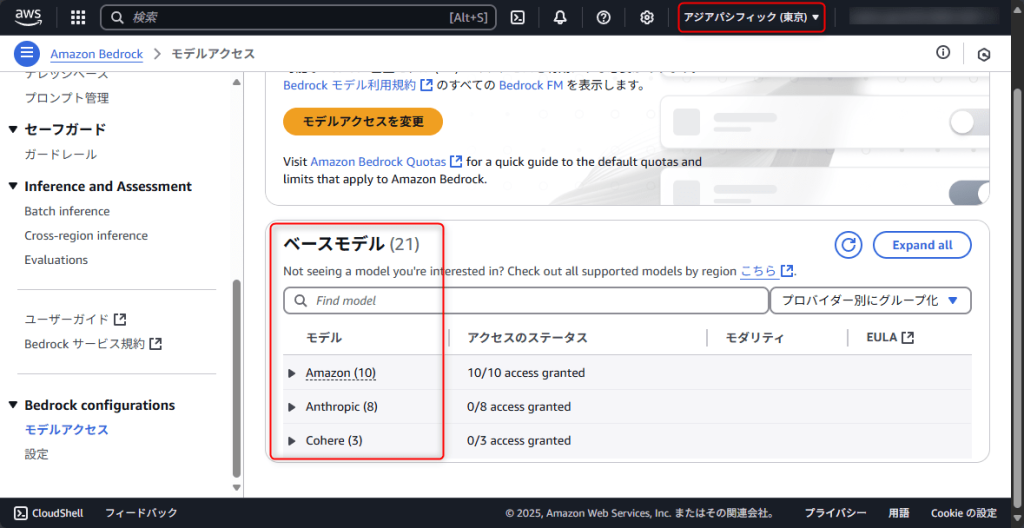Collapse the Bedrock configurations section
Screen dimensions: 1024x528
(x=13, y=405)
